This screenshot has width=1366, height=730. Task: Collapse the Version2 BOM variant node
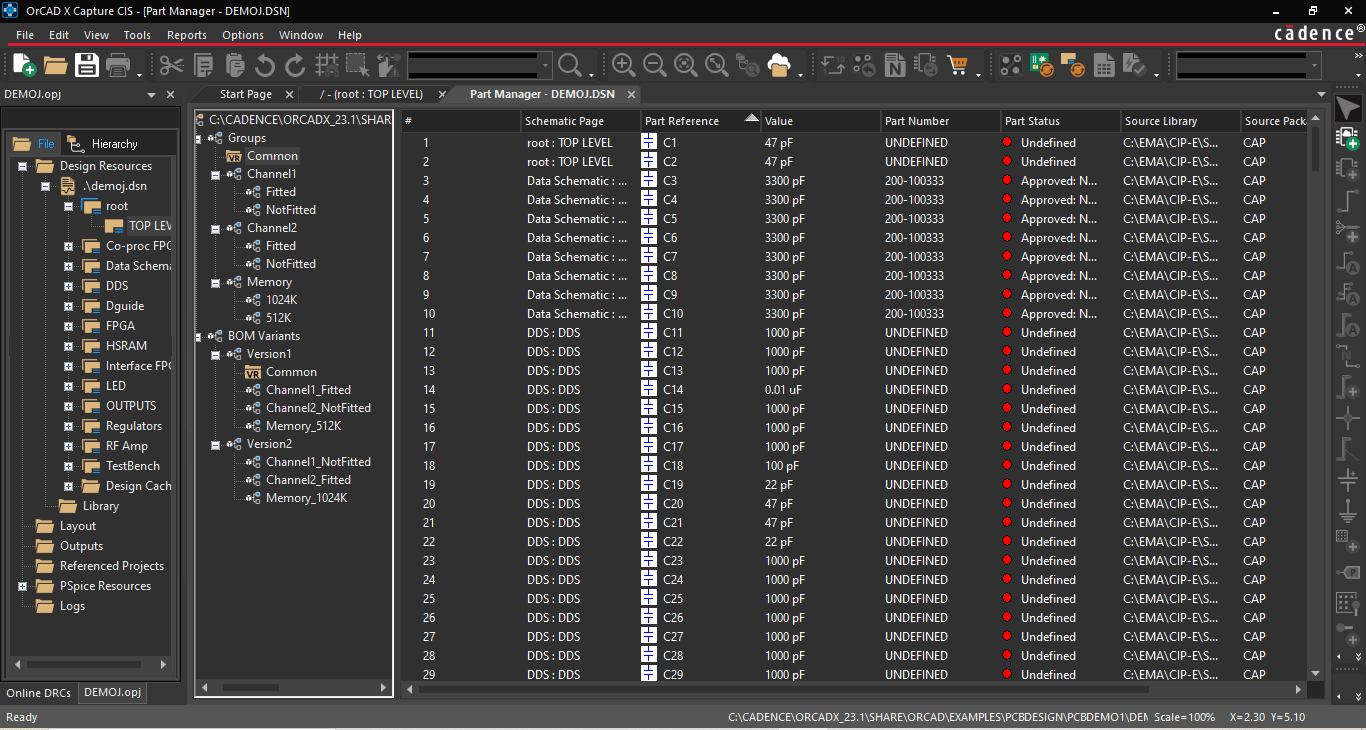point(216,444)
